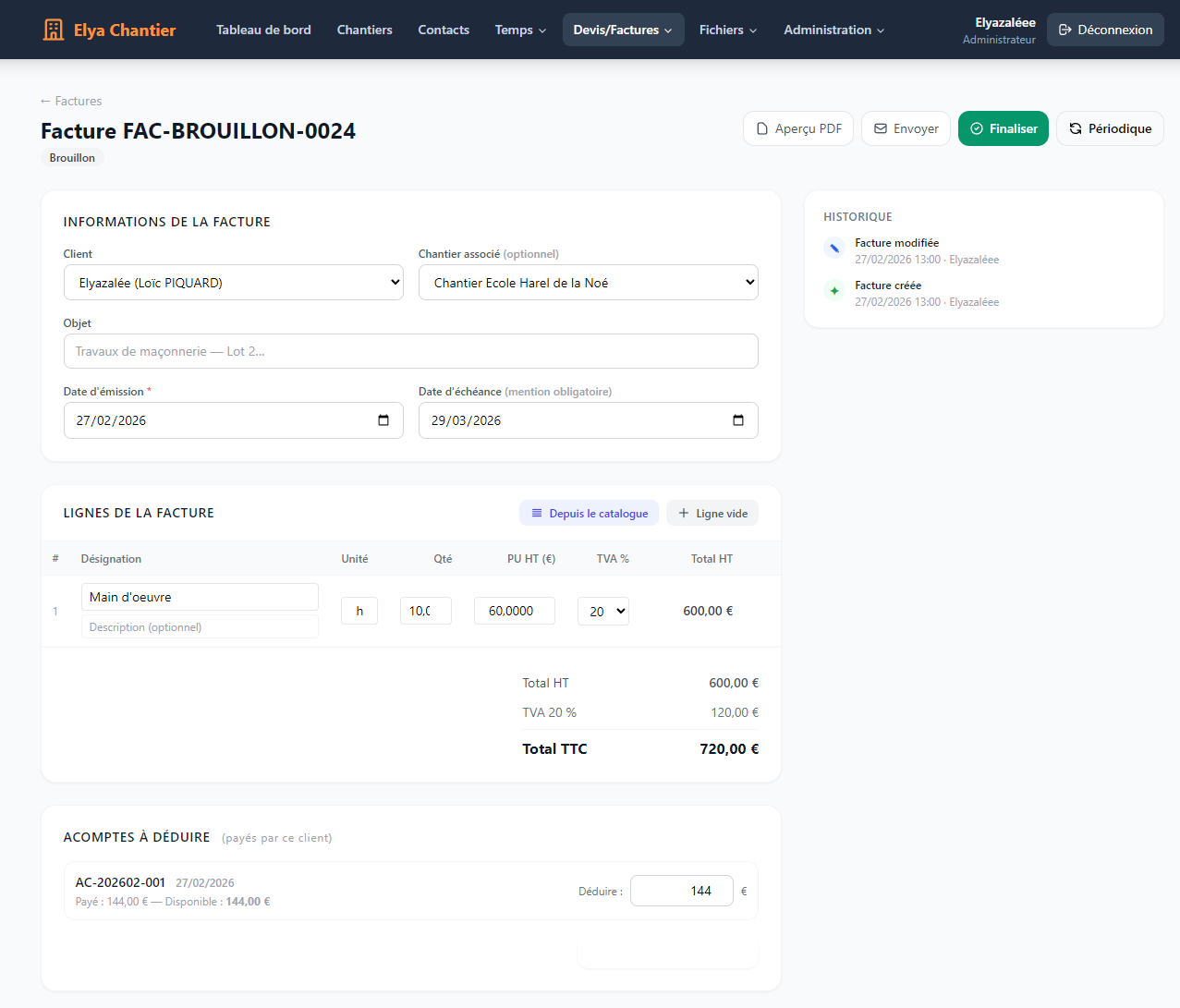This screenshot has height=1008, width=1180.
Task: Click into the Objet text field
Action: (410, 351)
